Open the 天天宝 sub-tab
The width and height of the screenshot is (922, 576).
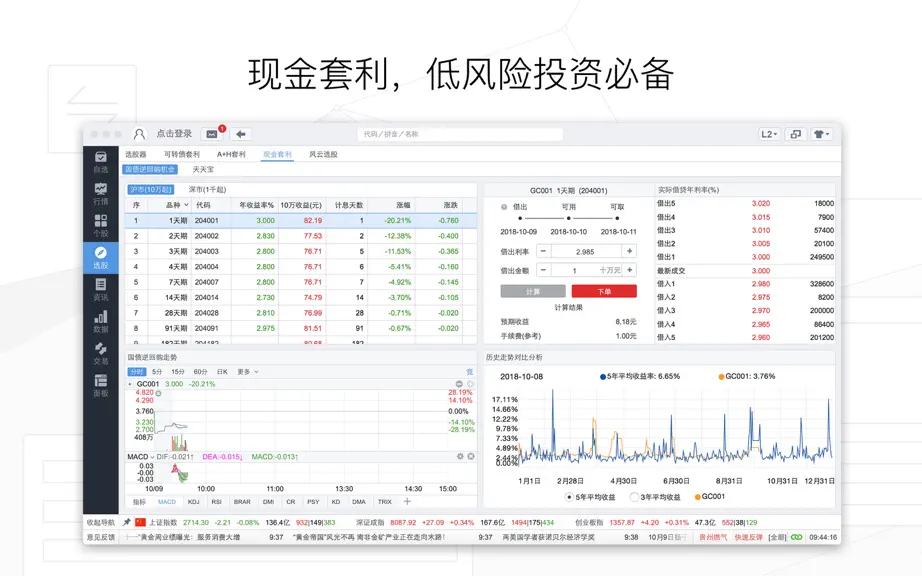pyautogui.click(x=203, y=169)
